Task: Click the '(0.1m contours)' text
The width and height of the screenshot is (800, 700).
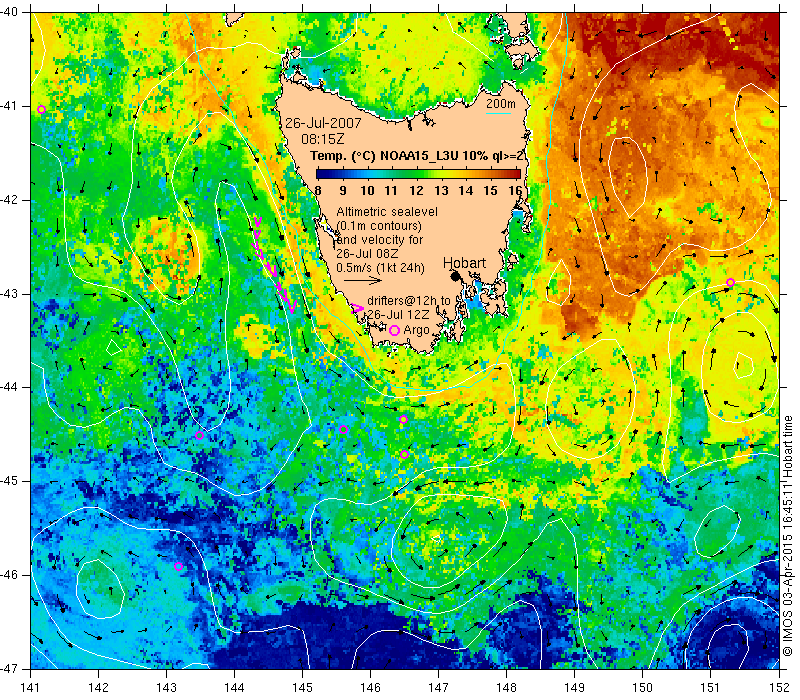Action: 379,226
